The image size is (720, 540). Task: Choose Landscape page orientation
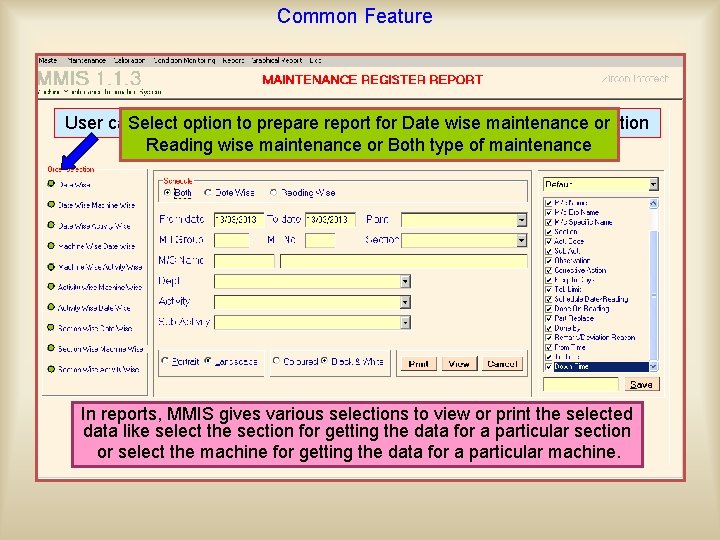click(208, 361)
